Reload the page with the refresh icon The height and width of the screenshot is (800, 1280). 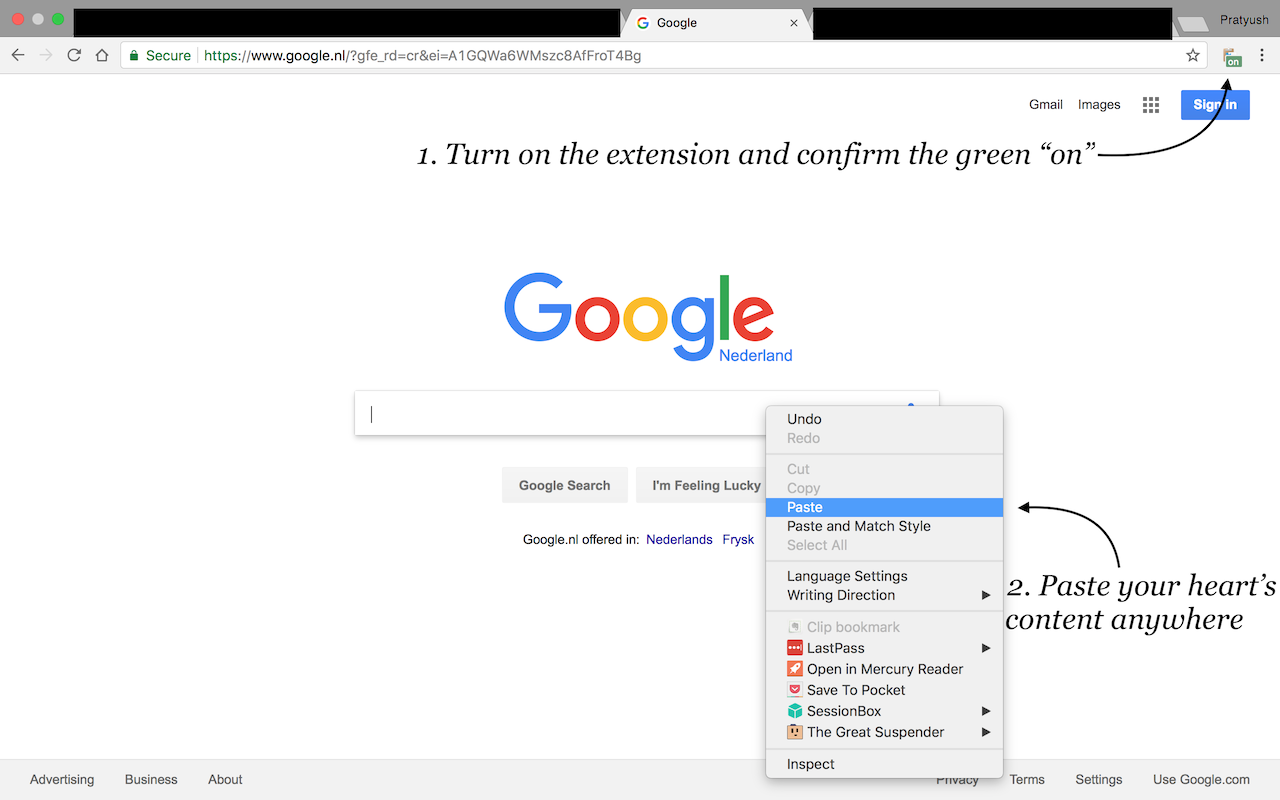(x=74, y=55)
